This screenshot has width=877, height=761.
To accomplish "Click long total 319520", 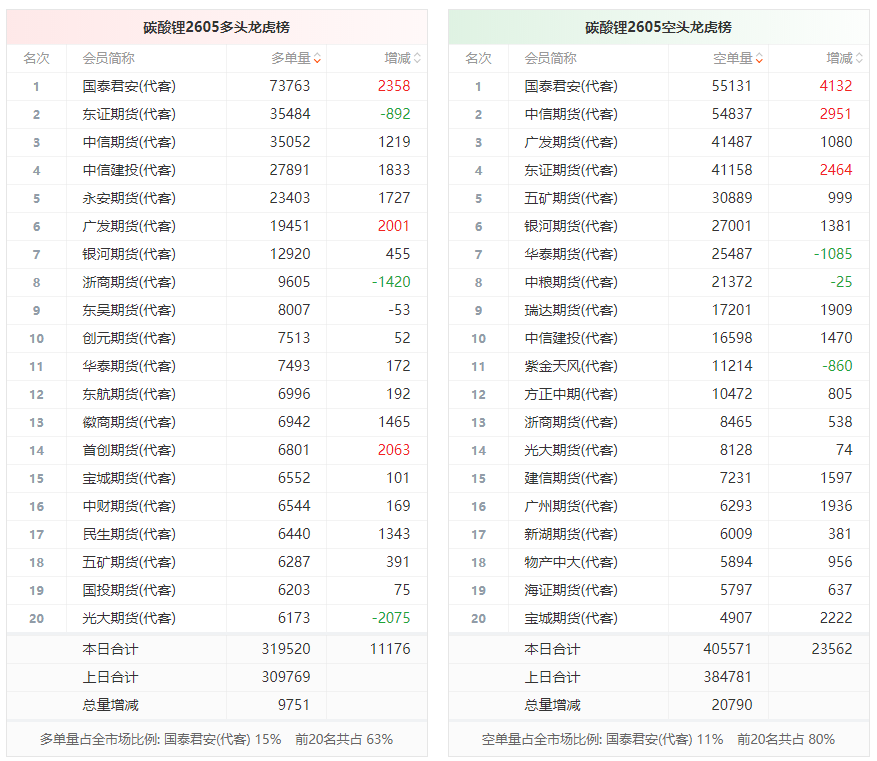I will (x=286, y=649).
